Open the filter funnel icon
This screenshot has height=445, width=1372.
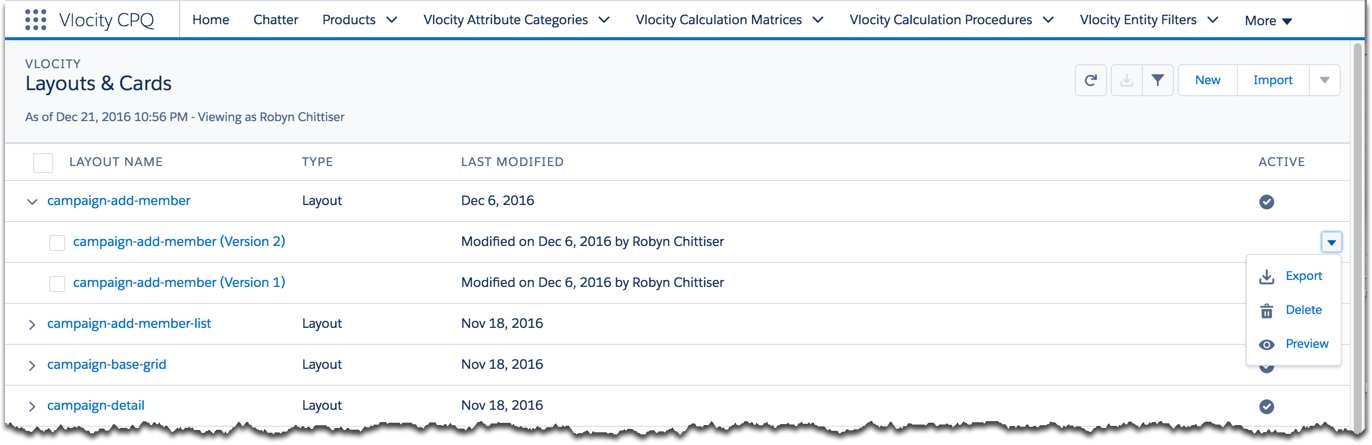click(x=1157, y=80)
